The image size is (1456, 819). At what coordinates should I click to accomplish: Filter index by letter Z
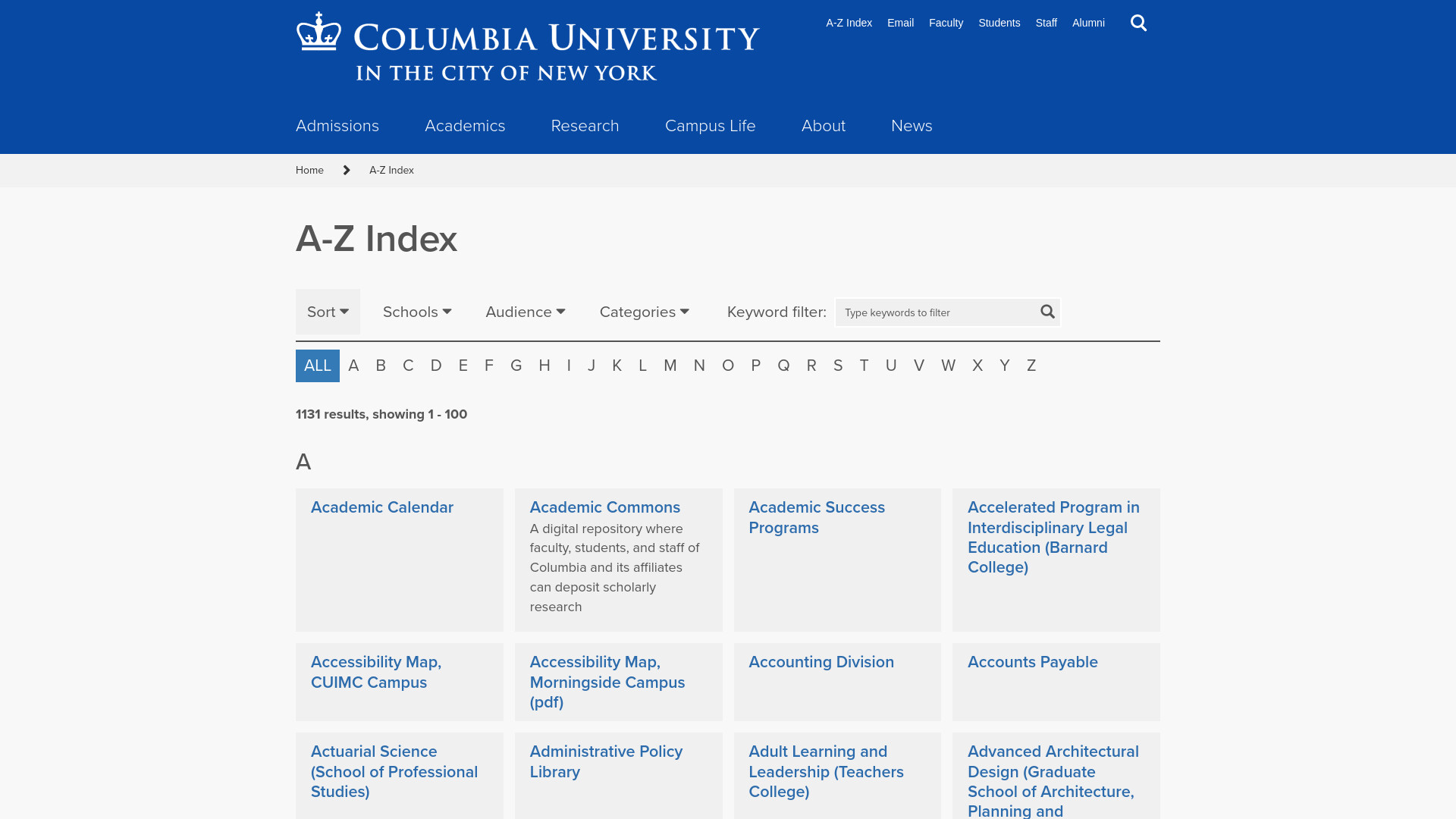point(1031,366)
